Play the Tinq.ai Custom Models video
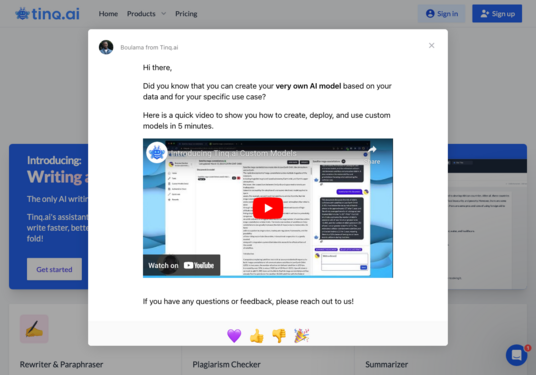Viewport: 536px width, 375px height. point(268,208)
